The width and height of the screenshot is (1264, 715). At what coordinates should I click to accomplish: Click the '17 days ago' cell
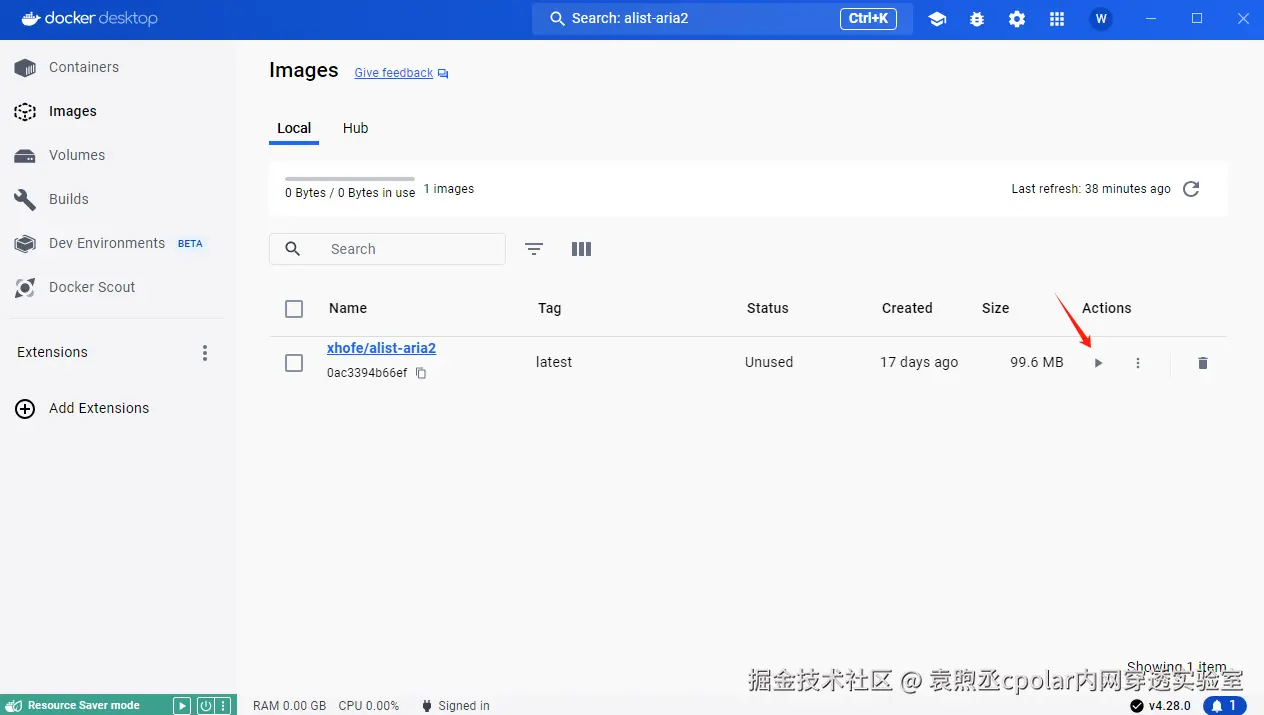[x=919, y=362]
